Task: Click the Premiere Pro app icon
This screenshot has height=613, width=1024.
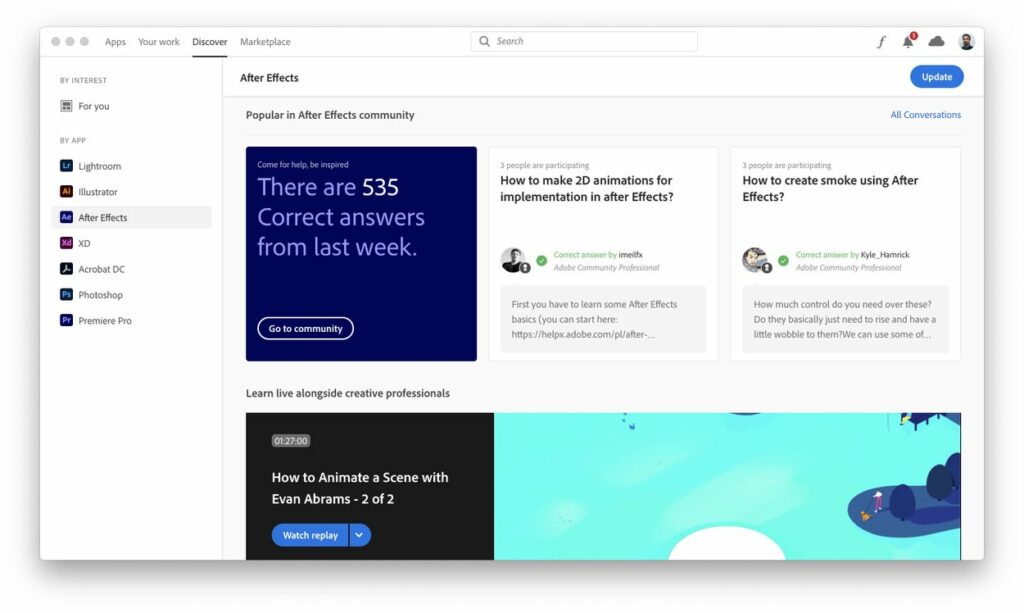Action: [66, 320]
